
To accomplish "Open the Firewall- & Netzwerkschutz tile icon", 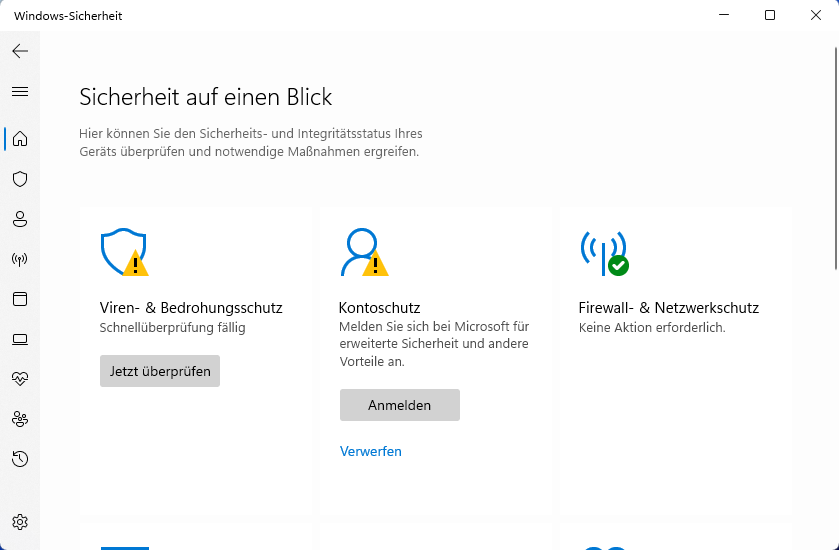I will (x=604, y=253).
